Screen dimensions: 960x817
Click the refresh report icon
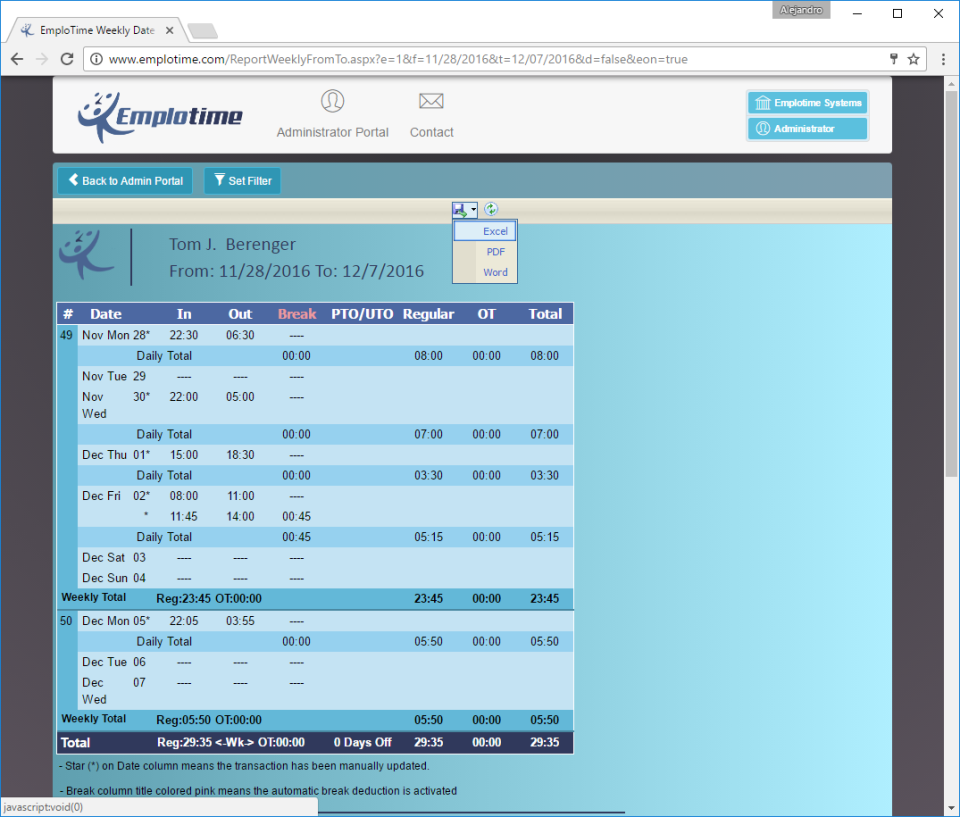(x=490, y=209)
